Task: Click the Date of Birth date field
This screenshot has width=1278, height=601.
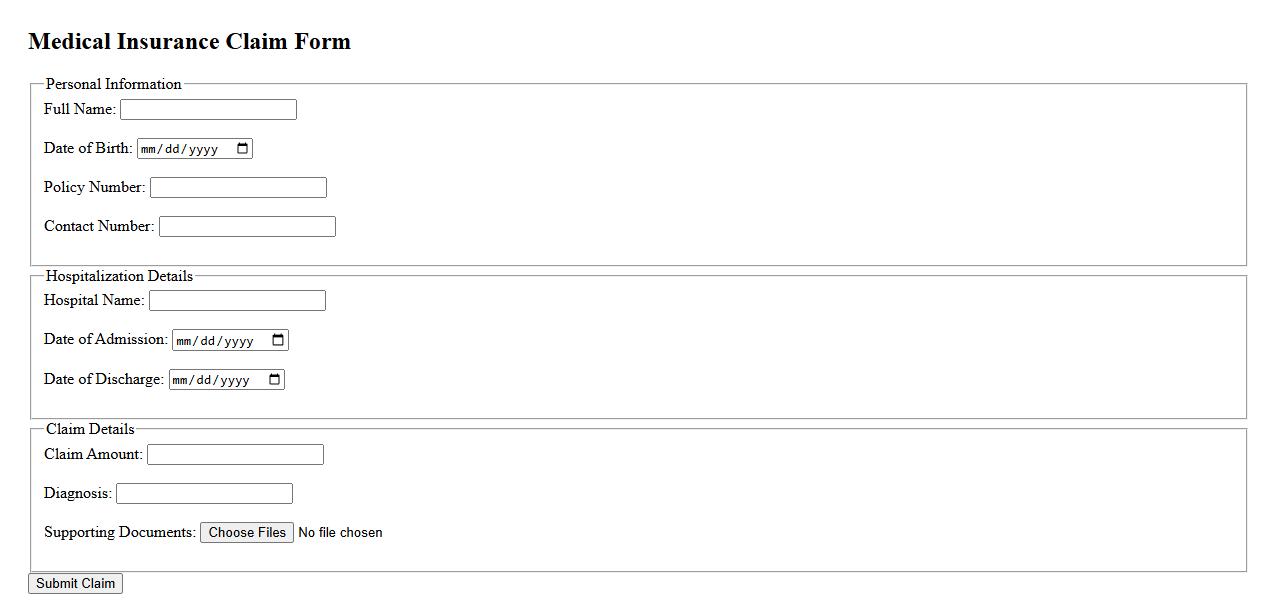Action: pyautogui.click(x=181, y=149)
